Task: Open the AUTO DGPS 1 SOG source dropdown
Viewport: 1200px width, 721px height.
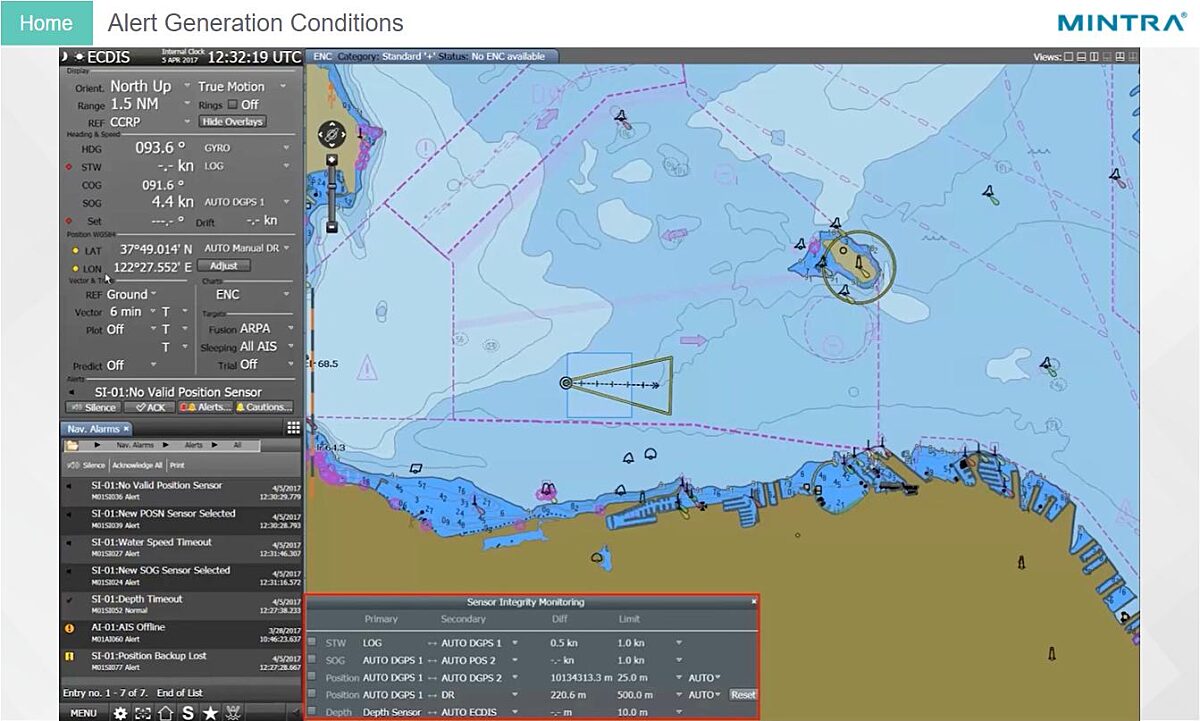Action: pos(286,202)
